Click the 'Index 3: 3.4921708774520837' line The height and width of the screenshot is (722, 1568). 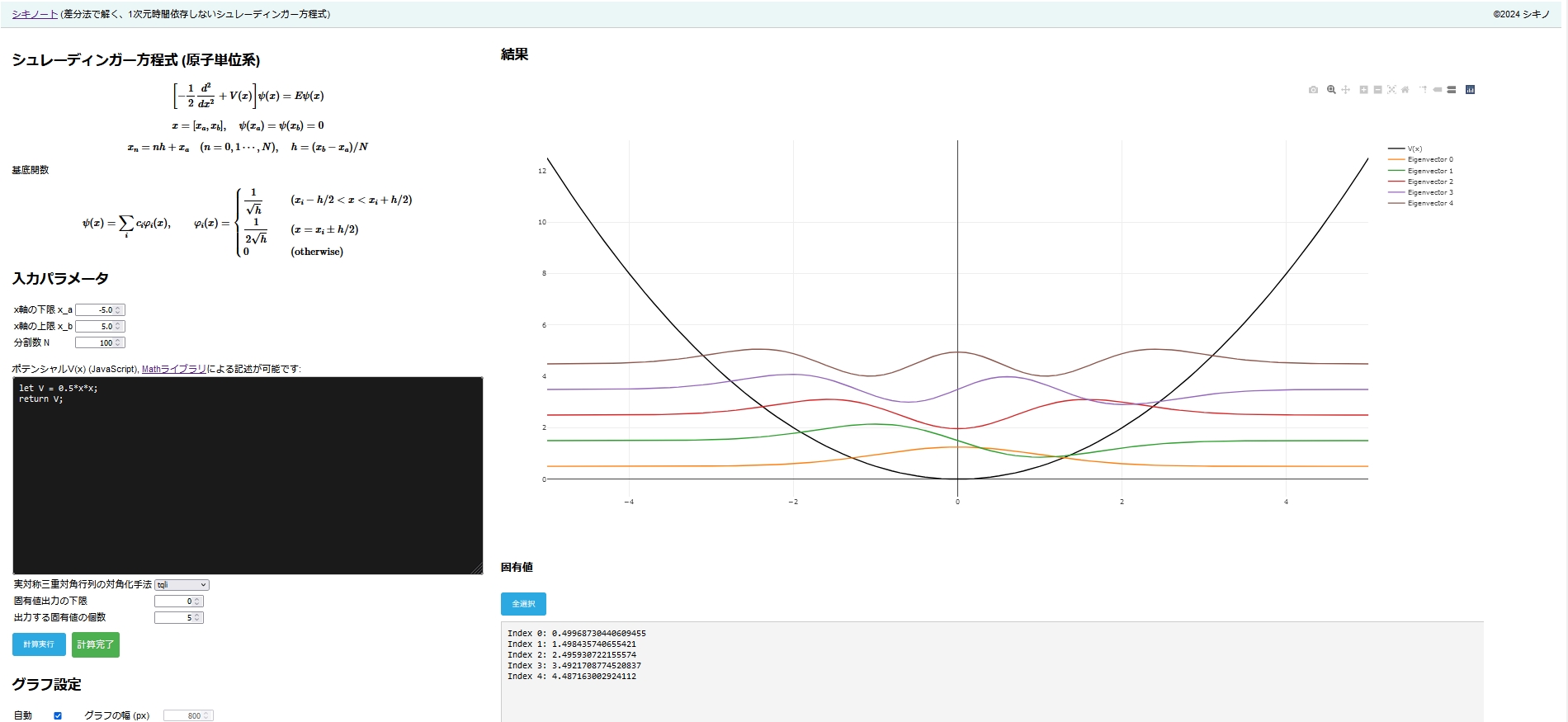tap(574, 666)
